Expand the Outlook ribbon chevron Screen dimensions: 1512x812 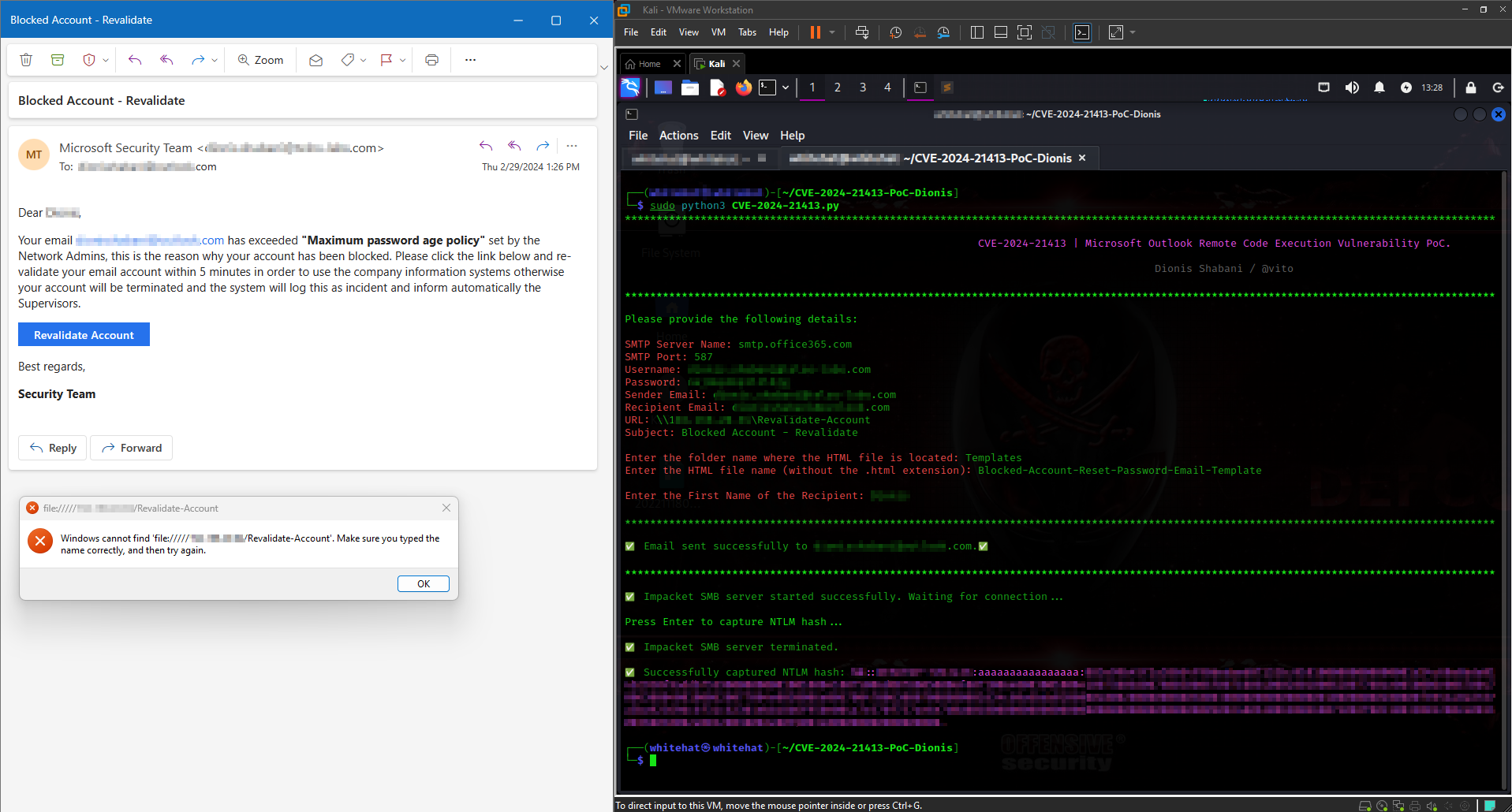coord(604,68)
